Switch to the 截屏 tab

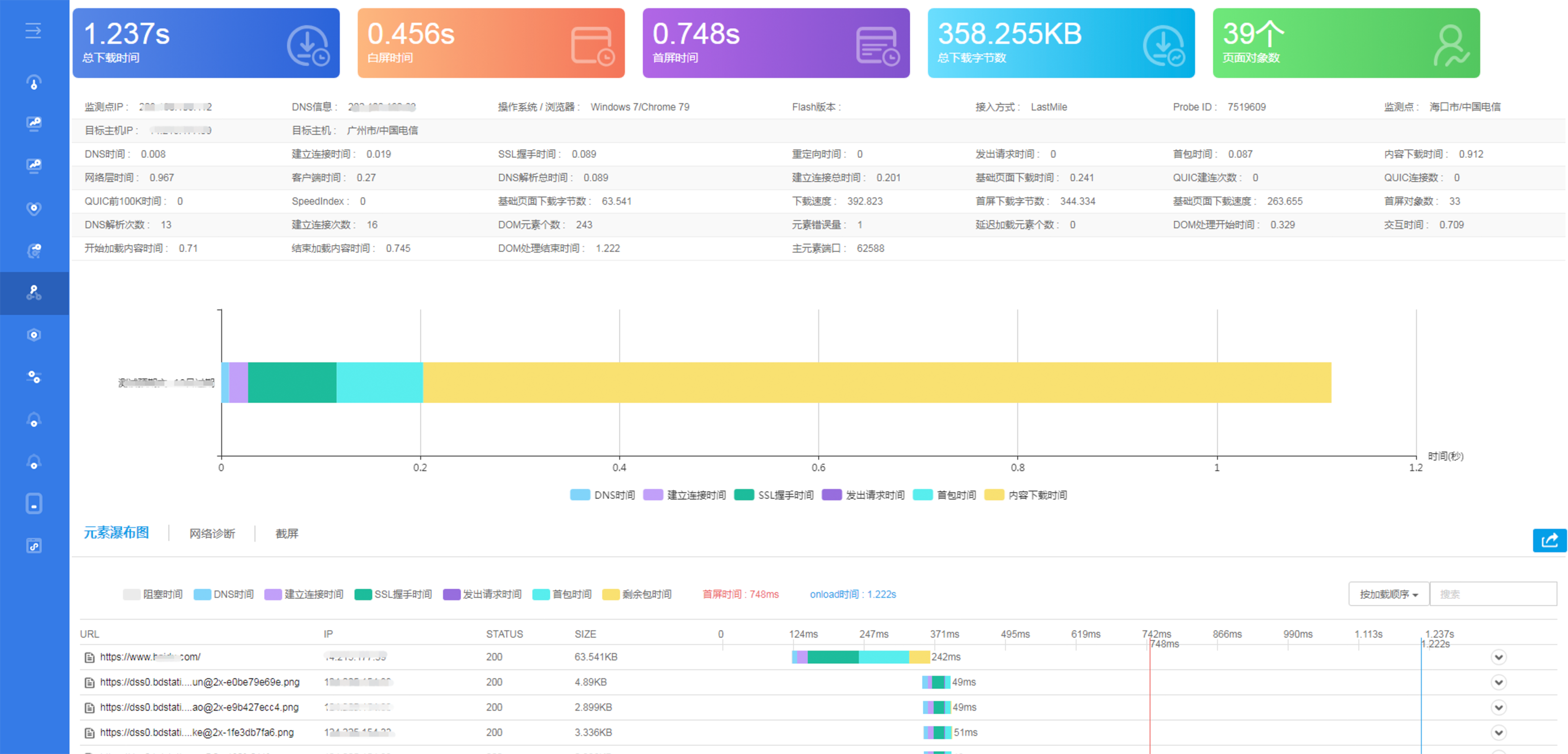point(287,534)
